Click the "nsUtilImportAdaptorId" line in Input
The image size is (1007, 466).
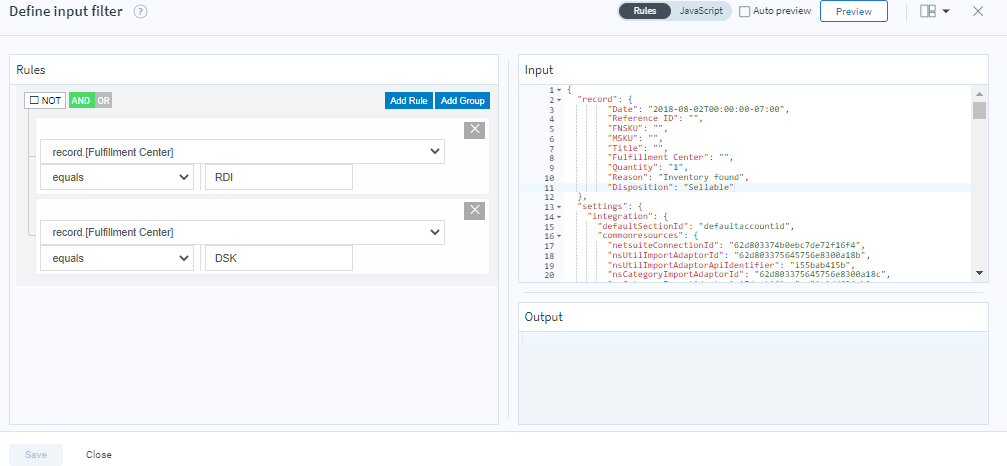pyautogui.click(x=740, y=255)
